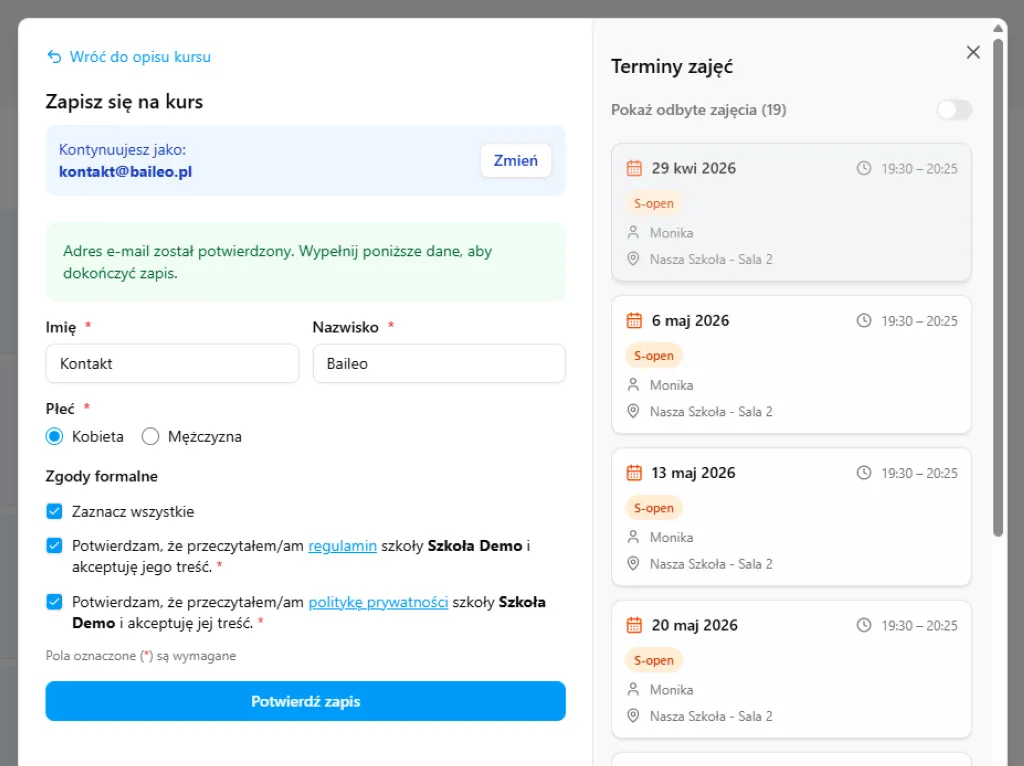Click calendar icon on 13 maj 2026 card
Viewport: 1024px width, 766px height.
(634, 472)
